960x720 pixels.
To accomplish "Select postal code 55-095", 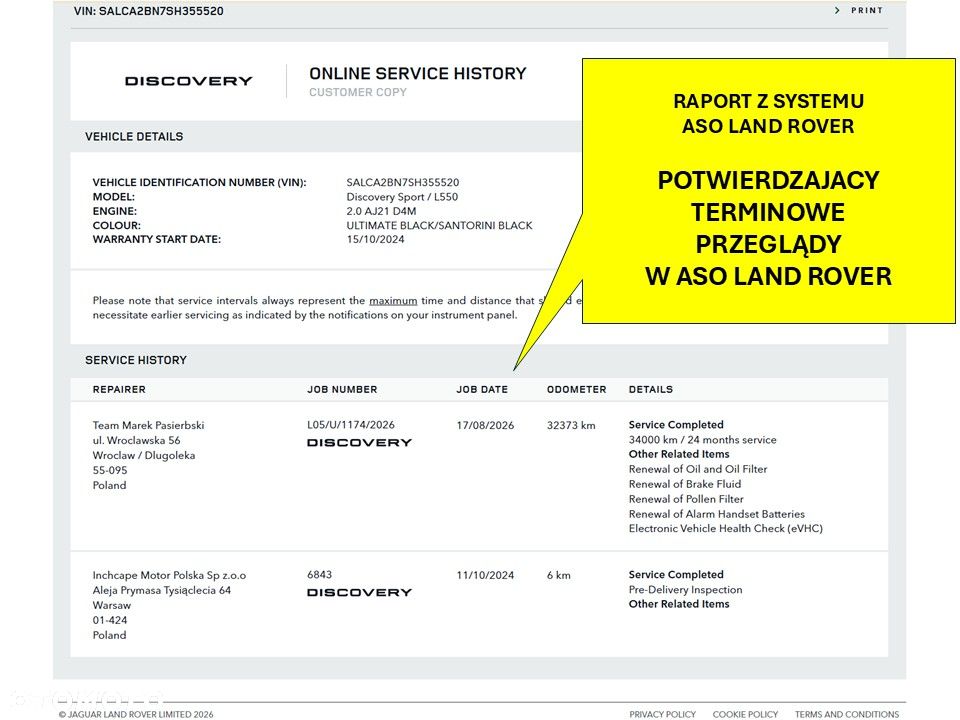I will (x=110, y=470).
